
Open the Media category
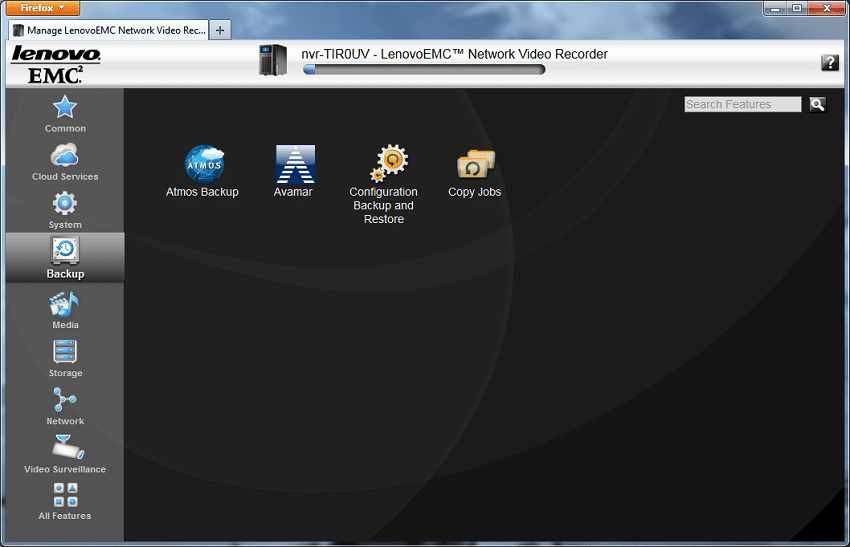pyautogui.click(x=65, y=311)
